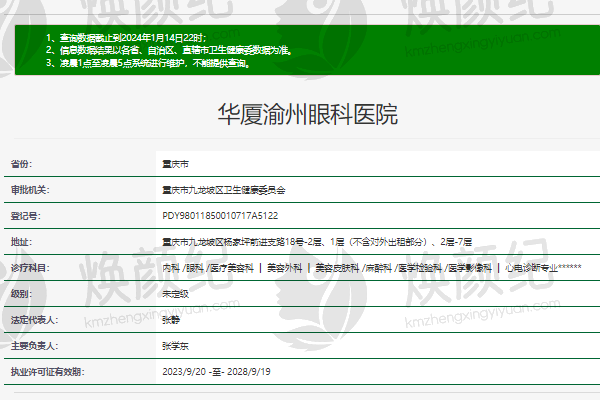Select 重庆市九龙坡区卫生健康委员会 value
The width and height of the screenshot is (600, 400).
(224, 190)
